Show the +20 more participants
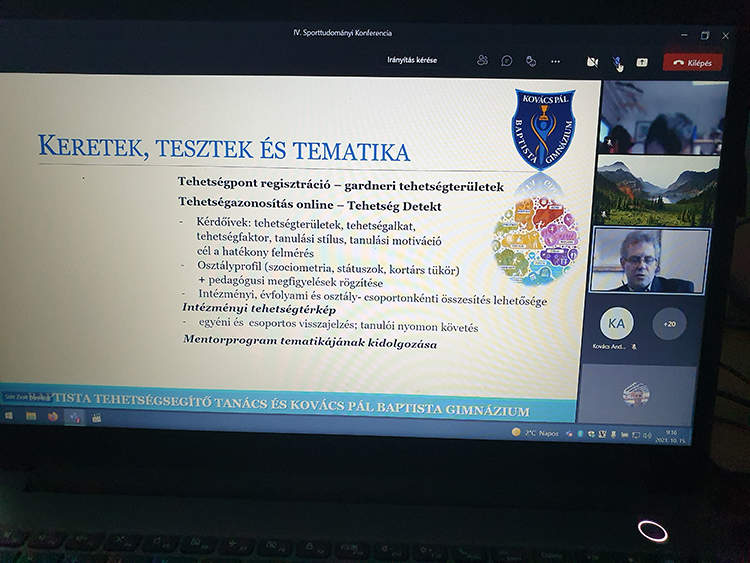The height and width of the screenshot is (563, 750). pyautogui.click(x=669, y=324)
